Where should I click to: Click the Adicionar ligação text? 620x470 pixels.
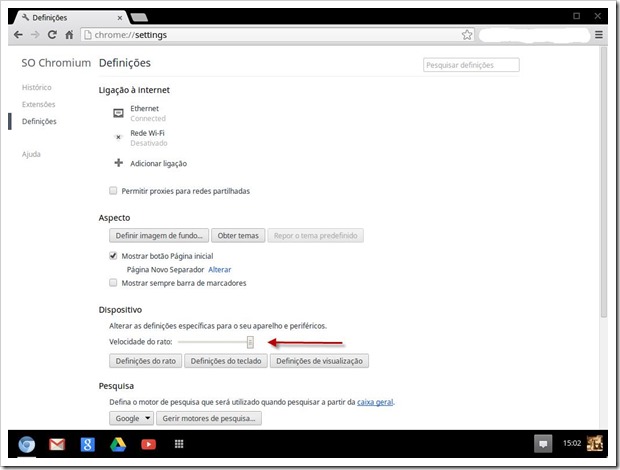[159, 164]
